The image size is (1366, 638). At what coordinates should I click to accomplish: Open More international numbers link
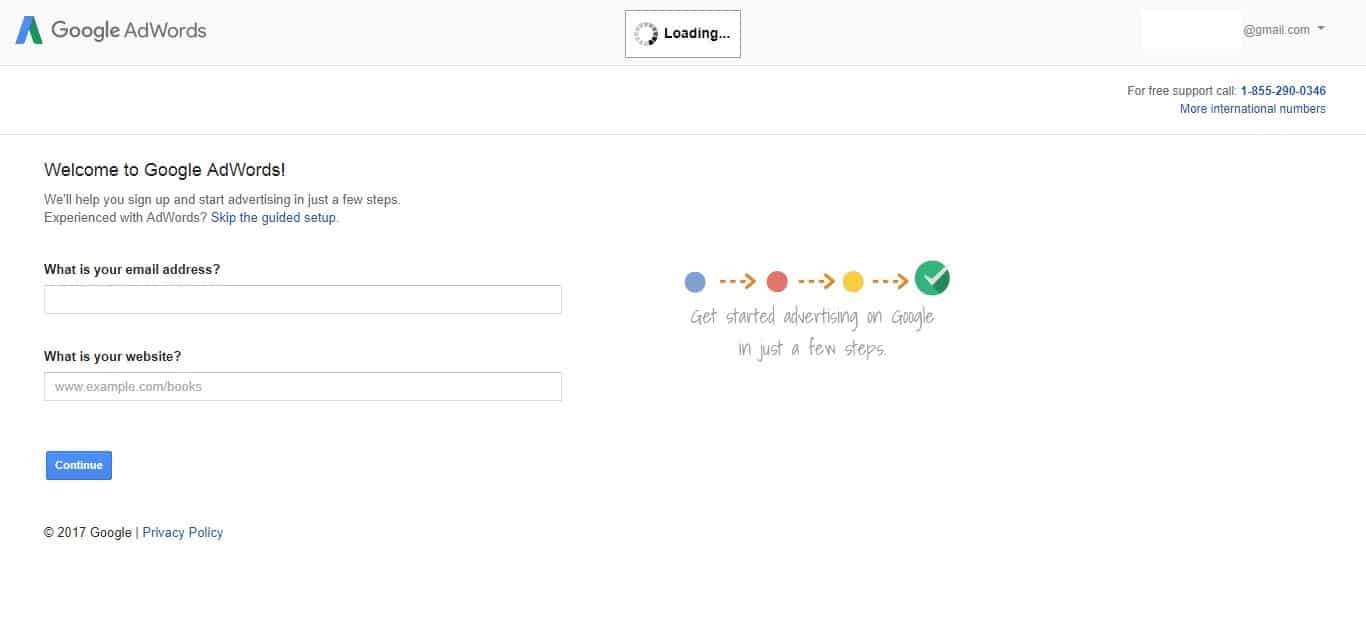coord(1252,109)
